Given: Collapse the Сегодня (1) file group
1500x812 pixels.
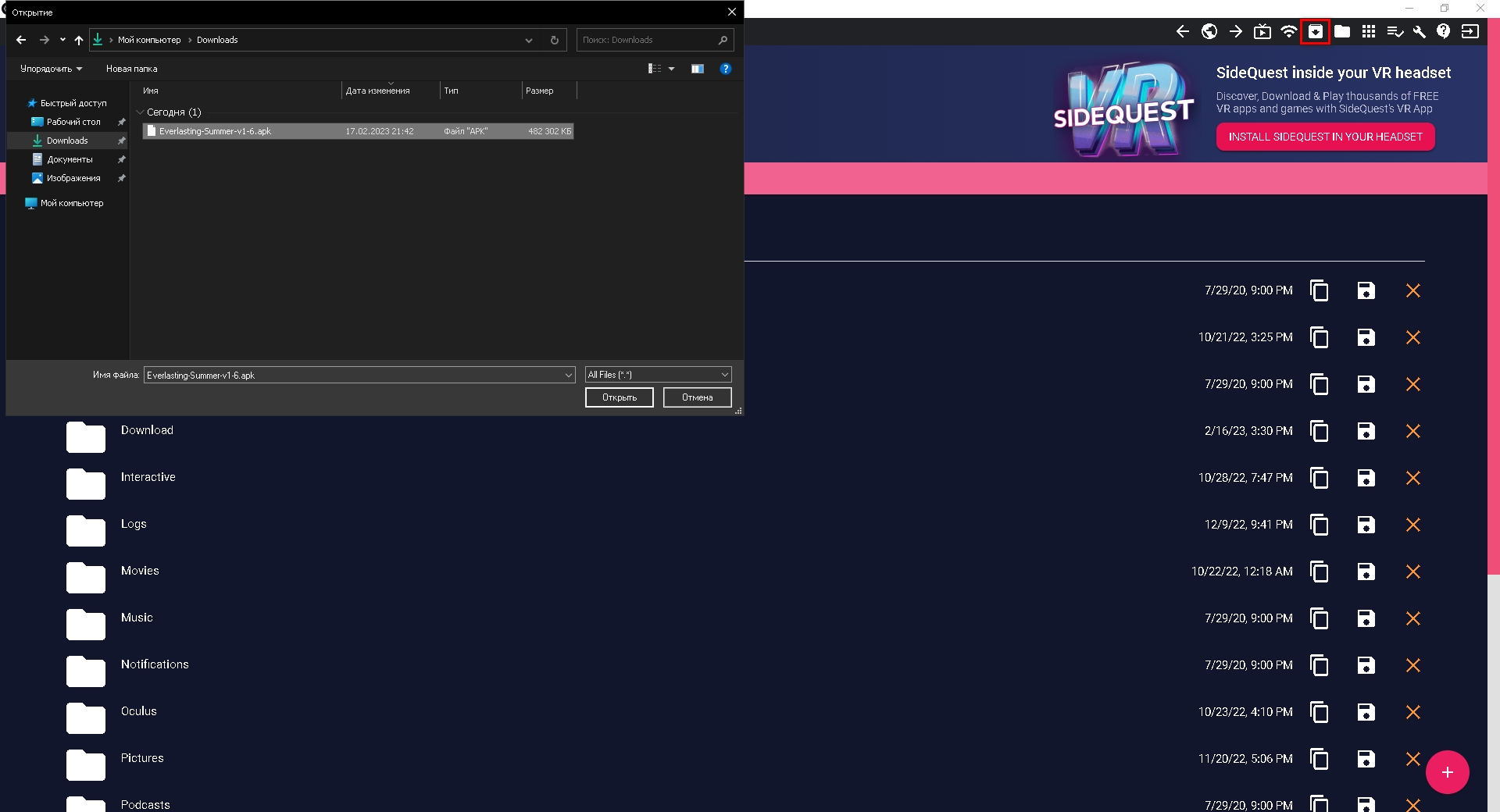Looking at the screenshot, I should [x=141, y=112].
